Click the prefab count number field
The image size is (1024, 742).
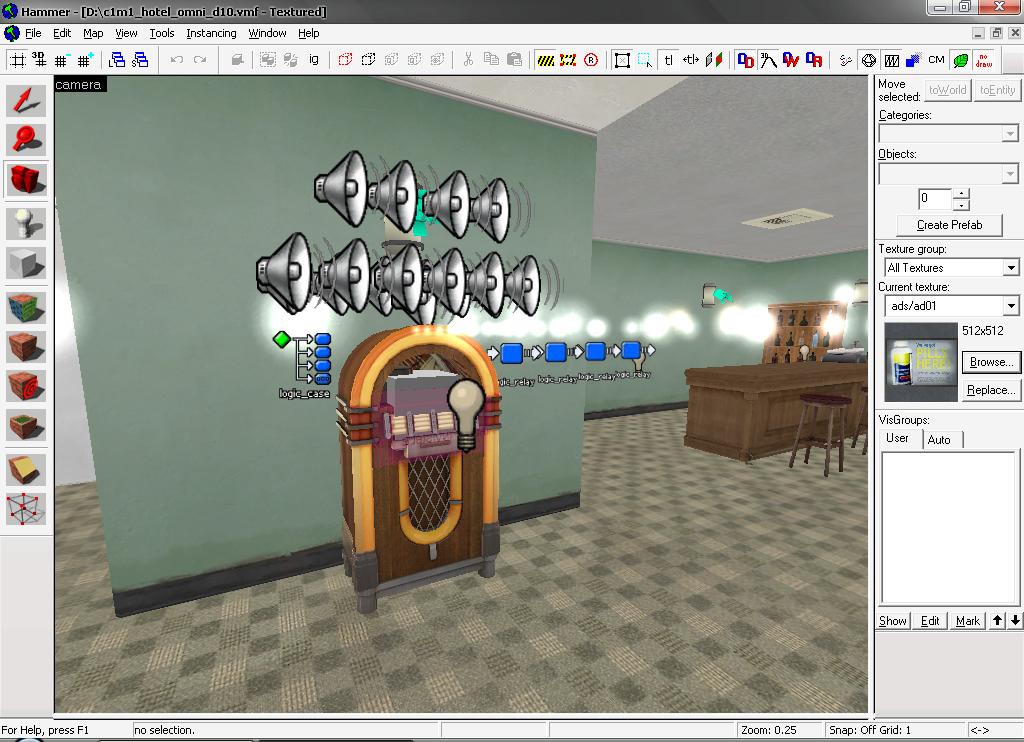pos(935,198)
